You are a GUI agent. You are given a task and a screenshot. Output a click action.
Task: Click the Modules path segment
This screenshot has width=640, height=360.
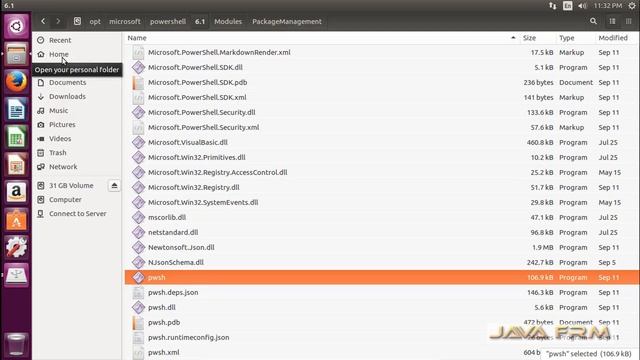228,22
